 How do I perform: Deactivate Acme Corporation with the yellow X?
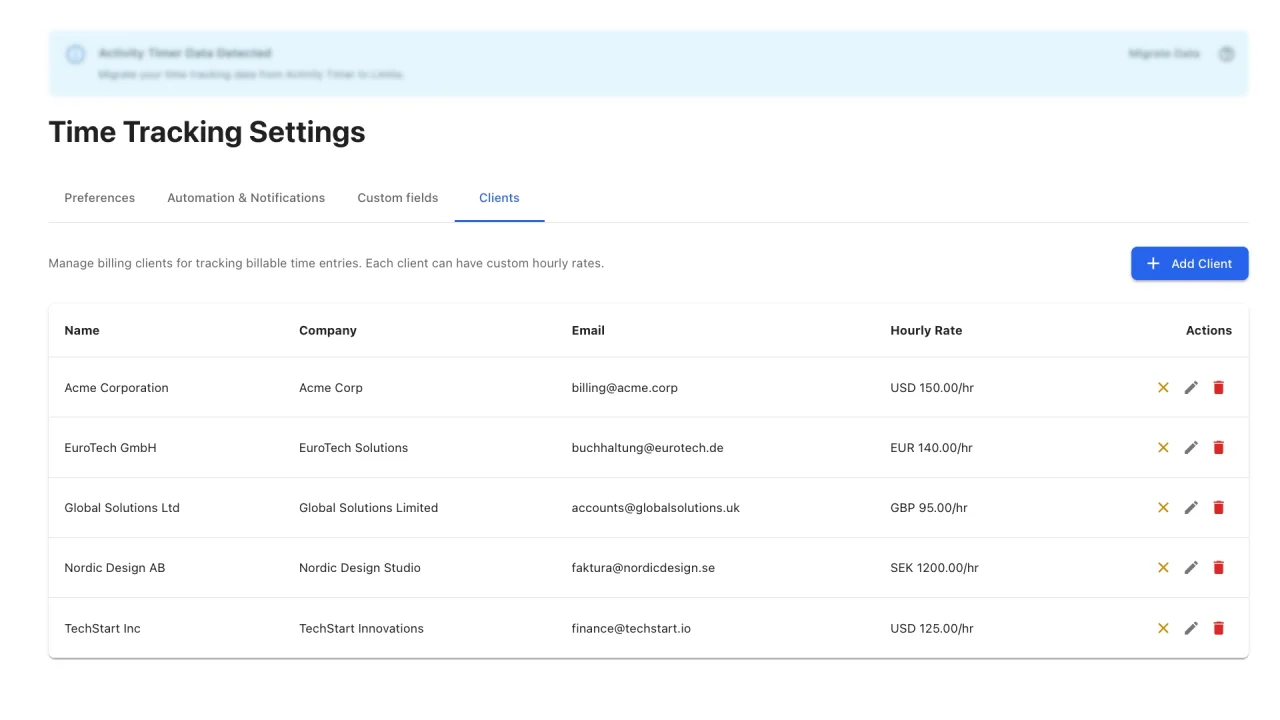click(1163, 387)
